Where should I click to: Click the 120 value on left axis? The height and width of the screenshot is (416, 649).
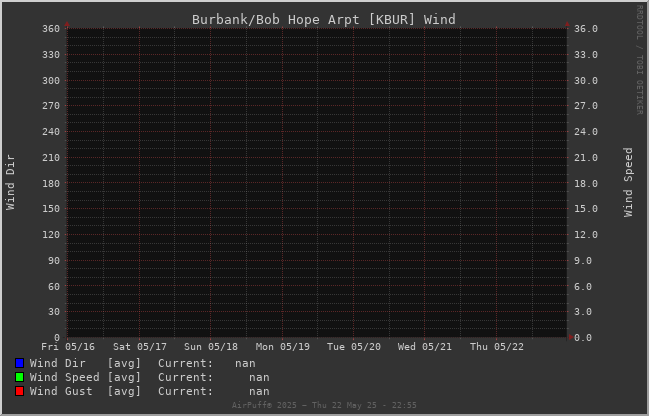point(51,235)
